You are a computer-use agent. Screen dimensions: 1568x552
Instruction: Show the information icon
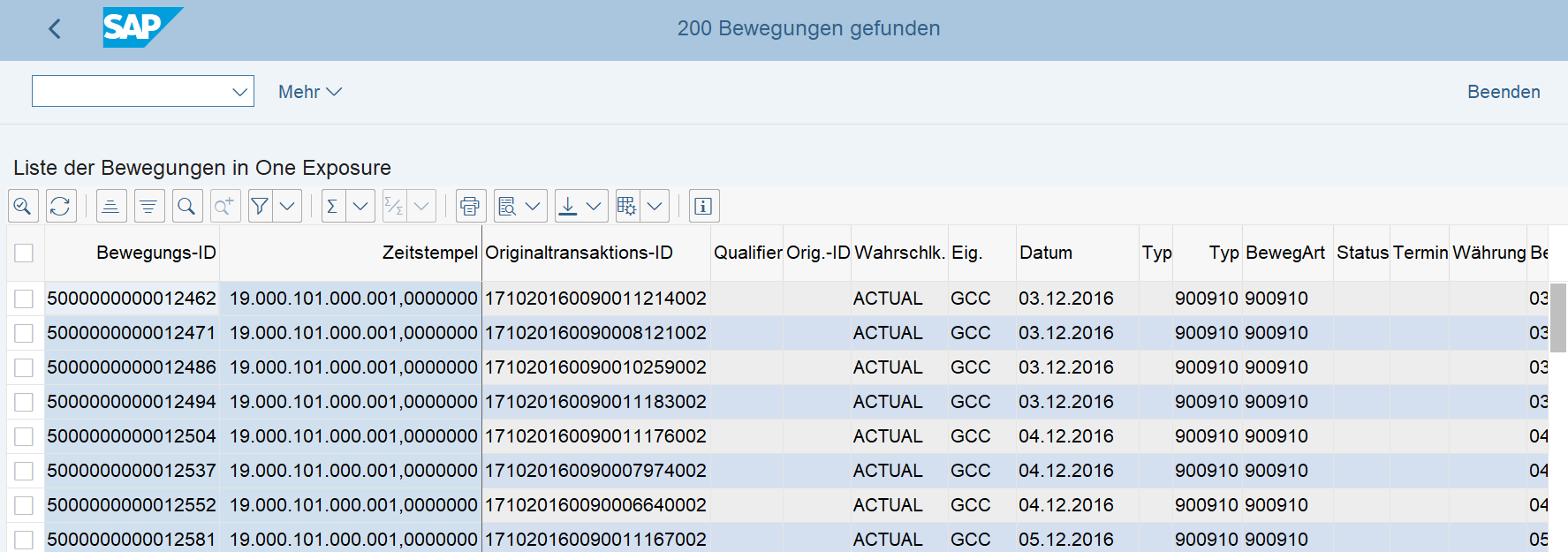pos(703,206)
